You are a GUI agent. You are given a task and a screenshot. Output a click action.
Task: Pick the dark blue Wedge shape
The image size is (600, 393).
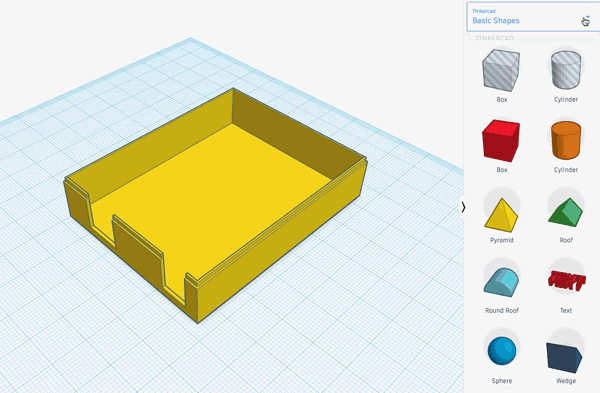coord(564,357)
